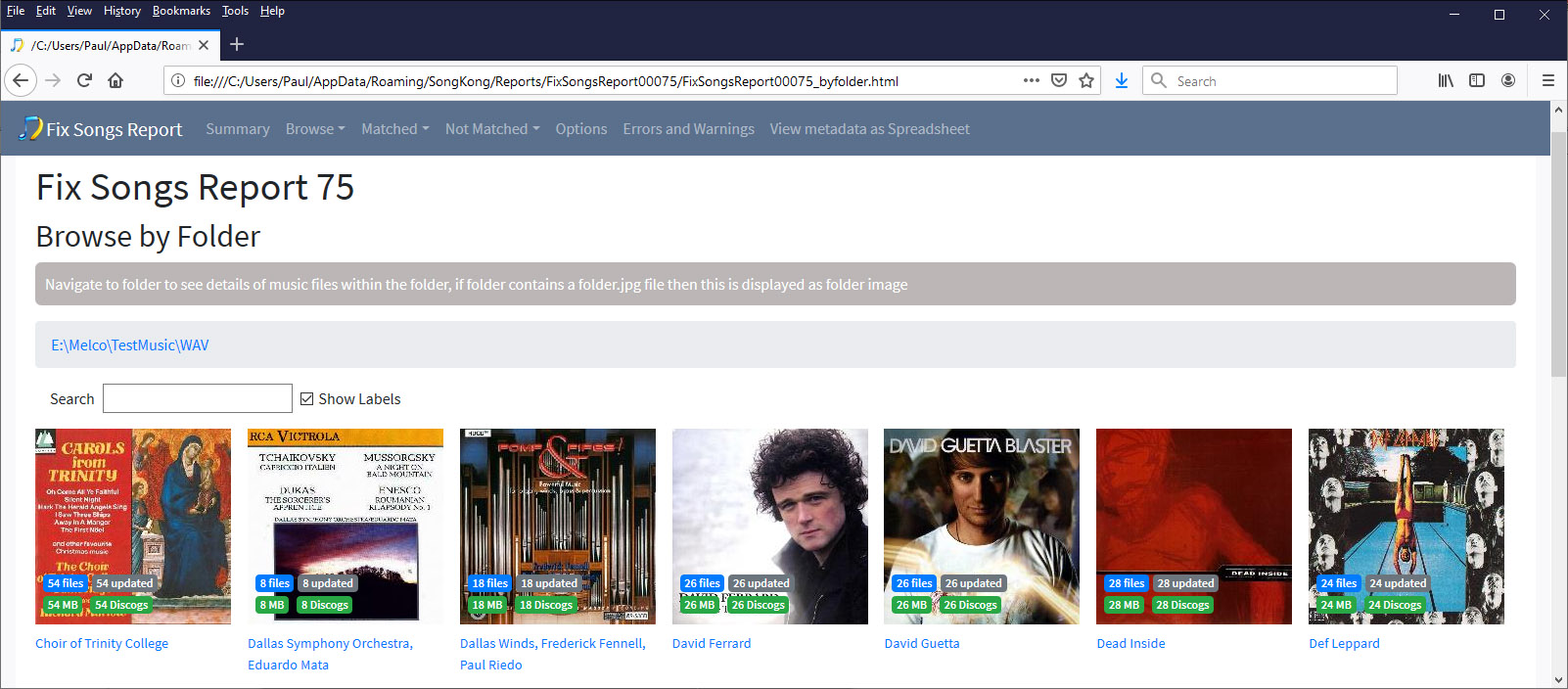Open the History menu
Viewport: 1568px width, 689px height.
pyautogui.click(x=122, y=11)
